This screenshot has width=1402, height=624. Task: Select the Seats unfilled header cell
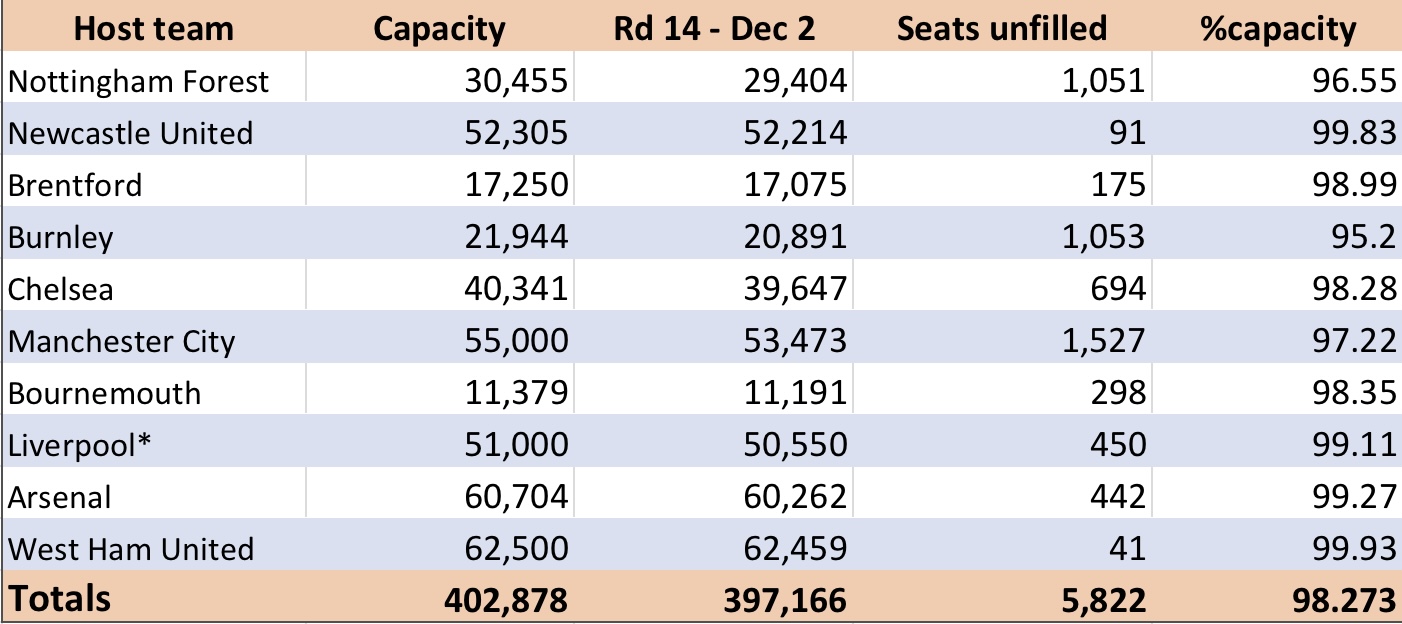pos(1002,28)
